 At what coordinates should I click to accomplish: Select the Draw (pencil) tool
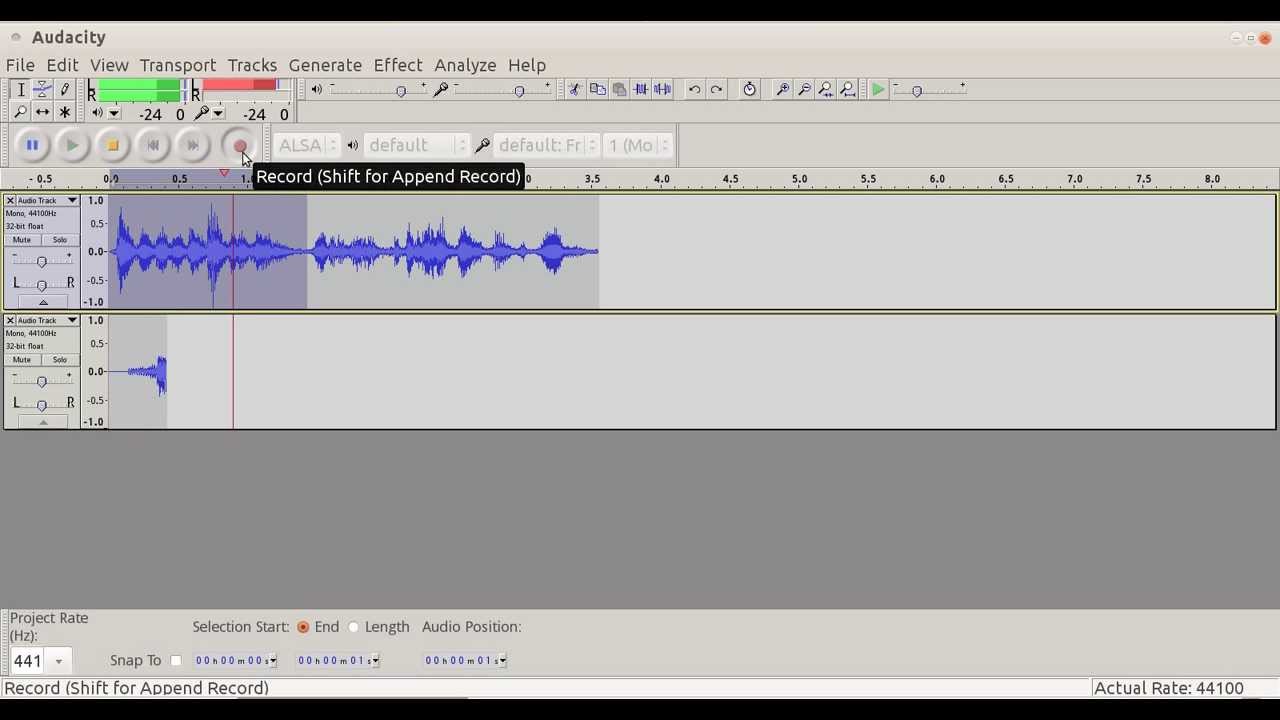point(65,90)
